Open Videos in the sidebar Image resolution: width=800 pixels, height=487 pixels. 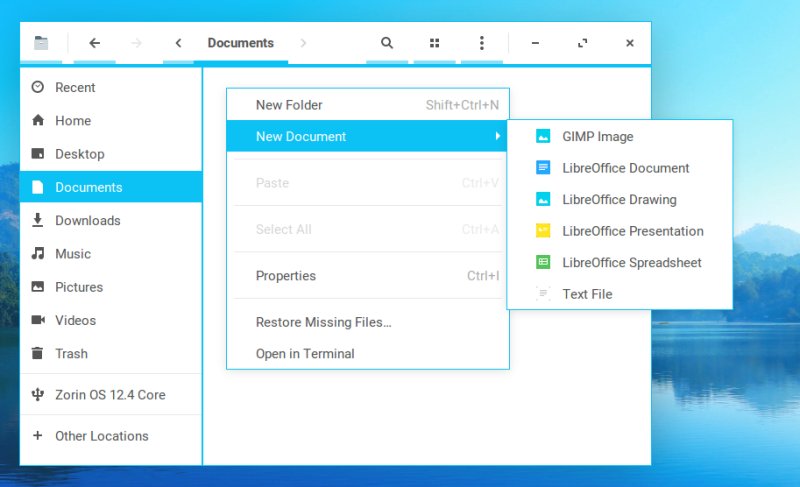pos(111,320)
